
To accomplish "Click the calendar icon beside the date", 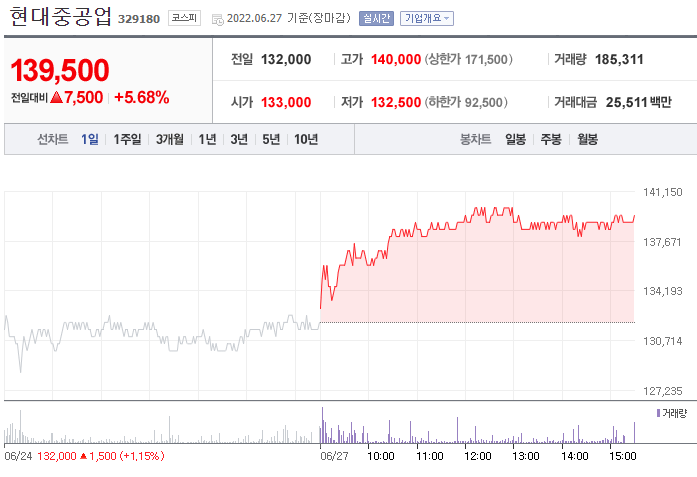I will pos(217,19).
